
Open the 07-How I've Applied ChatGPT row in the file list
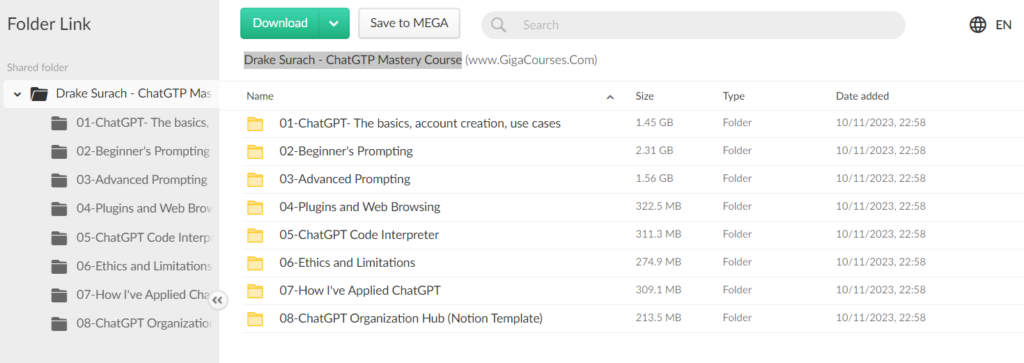(633, 291)
